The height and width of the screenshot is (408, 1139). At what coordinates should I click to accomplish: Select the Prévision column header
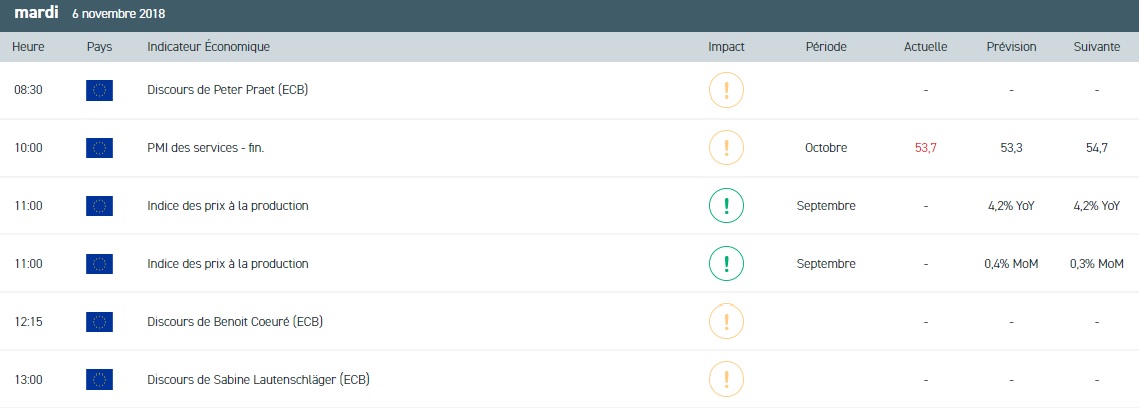(1011, 47)
